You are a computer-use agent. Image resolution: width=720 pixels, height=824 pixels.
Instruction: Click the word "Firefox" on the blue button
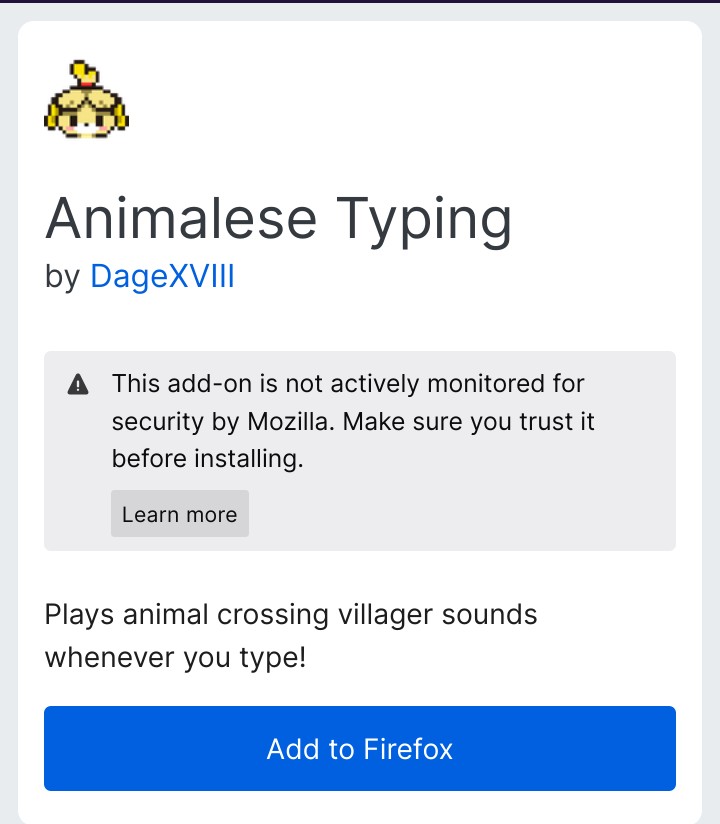(408, 749)
